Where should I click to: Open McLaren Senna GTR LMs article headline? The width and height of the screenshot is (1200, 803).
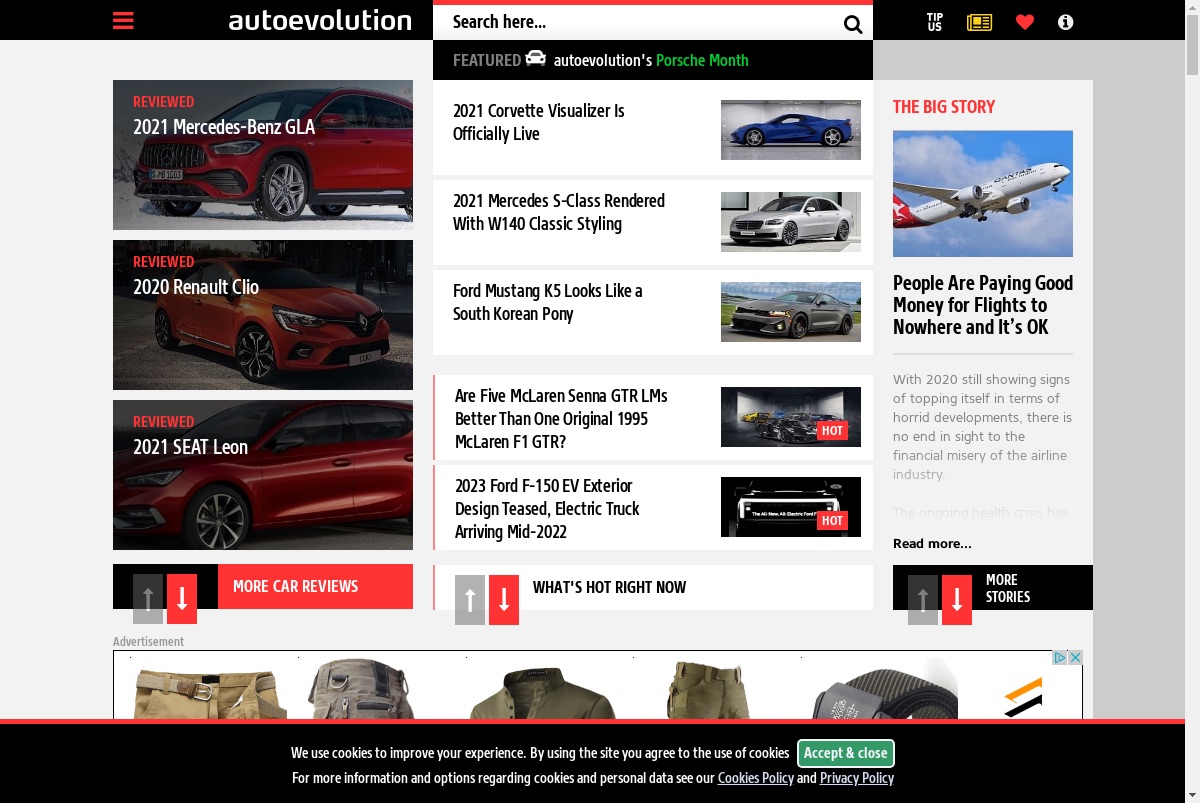[x=561, y=418]
